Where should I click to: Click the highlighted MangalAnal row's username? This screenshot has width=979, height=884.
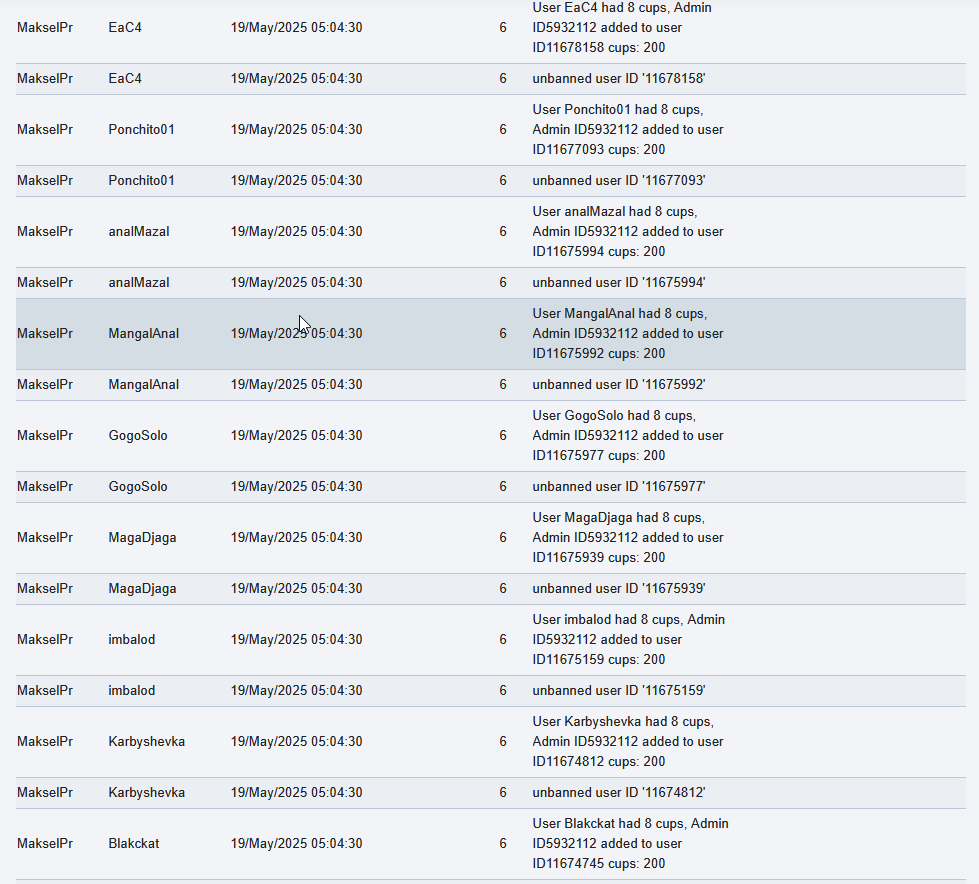144,333
